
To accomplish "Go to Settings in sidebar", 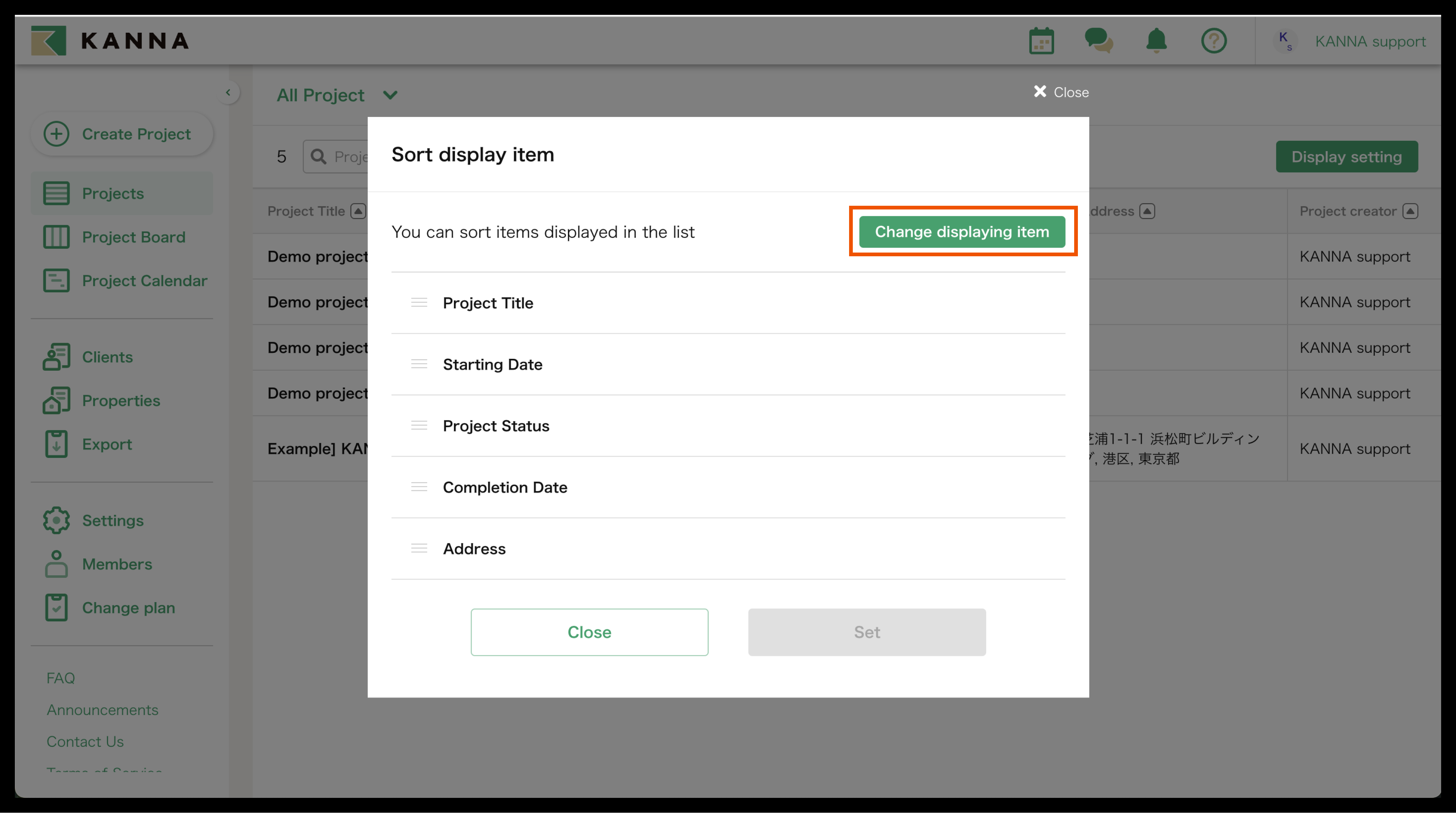I will (x=113, y=520).
